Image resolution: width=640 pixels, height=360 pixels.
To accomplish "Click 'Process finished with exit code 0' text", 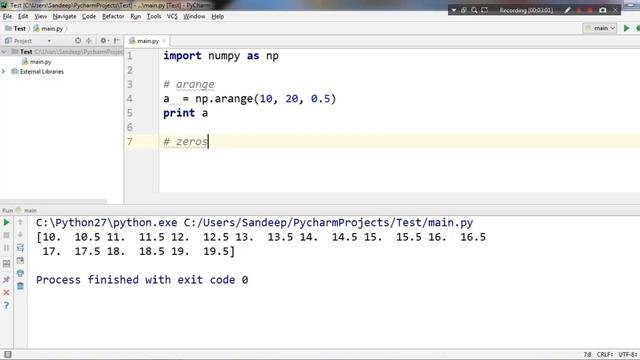I will (x=142, y=280).
